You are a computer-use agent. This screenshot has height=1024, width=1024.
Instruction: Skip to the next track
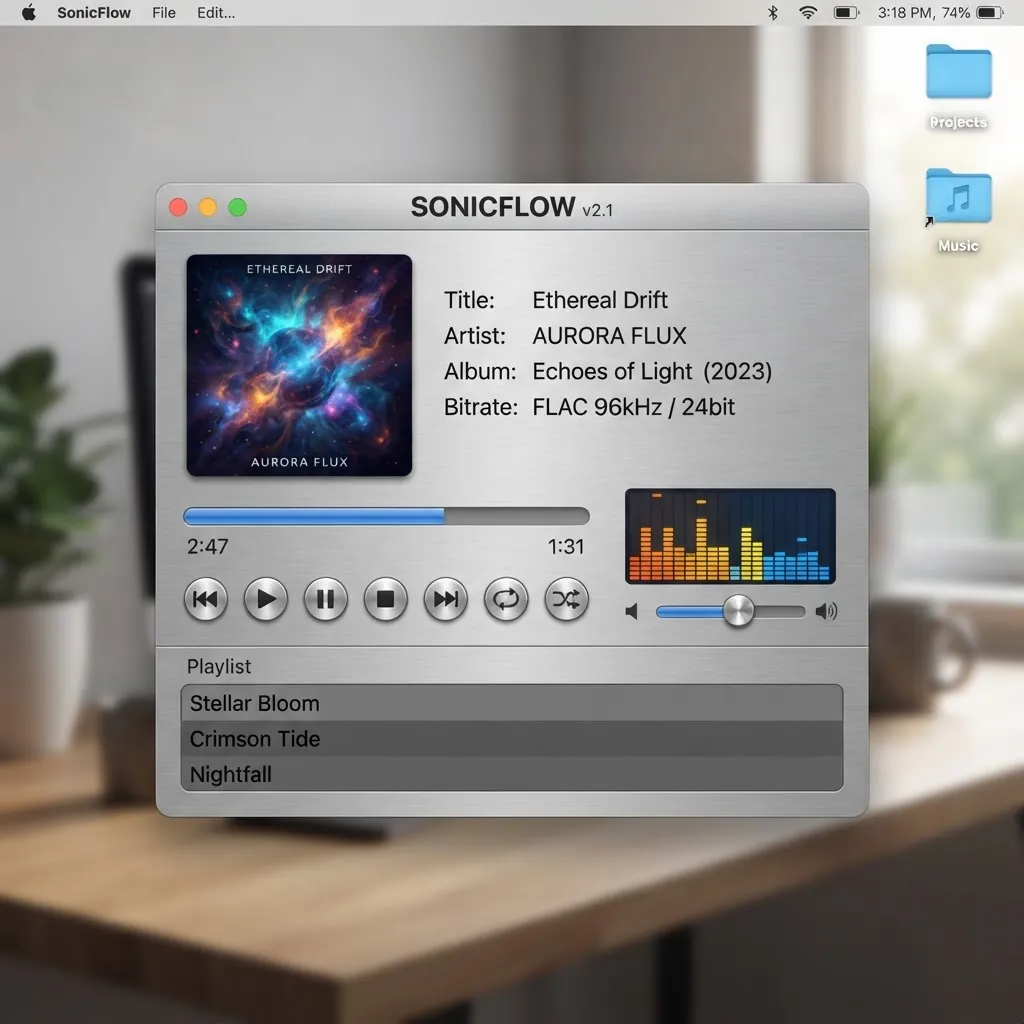pos(445,599)
